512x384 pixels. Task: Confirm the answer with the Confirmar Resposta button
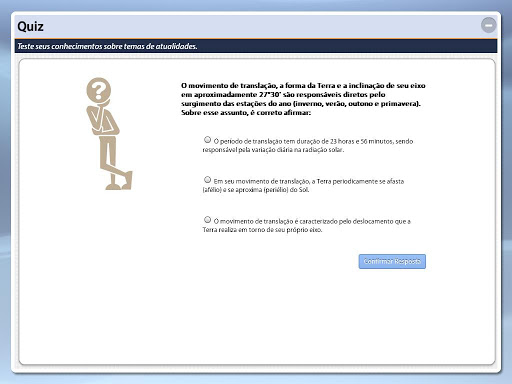click(392, 261)
